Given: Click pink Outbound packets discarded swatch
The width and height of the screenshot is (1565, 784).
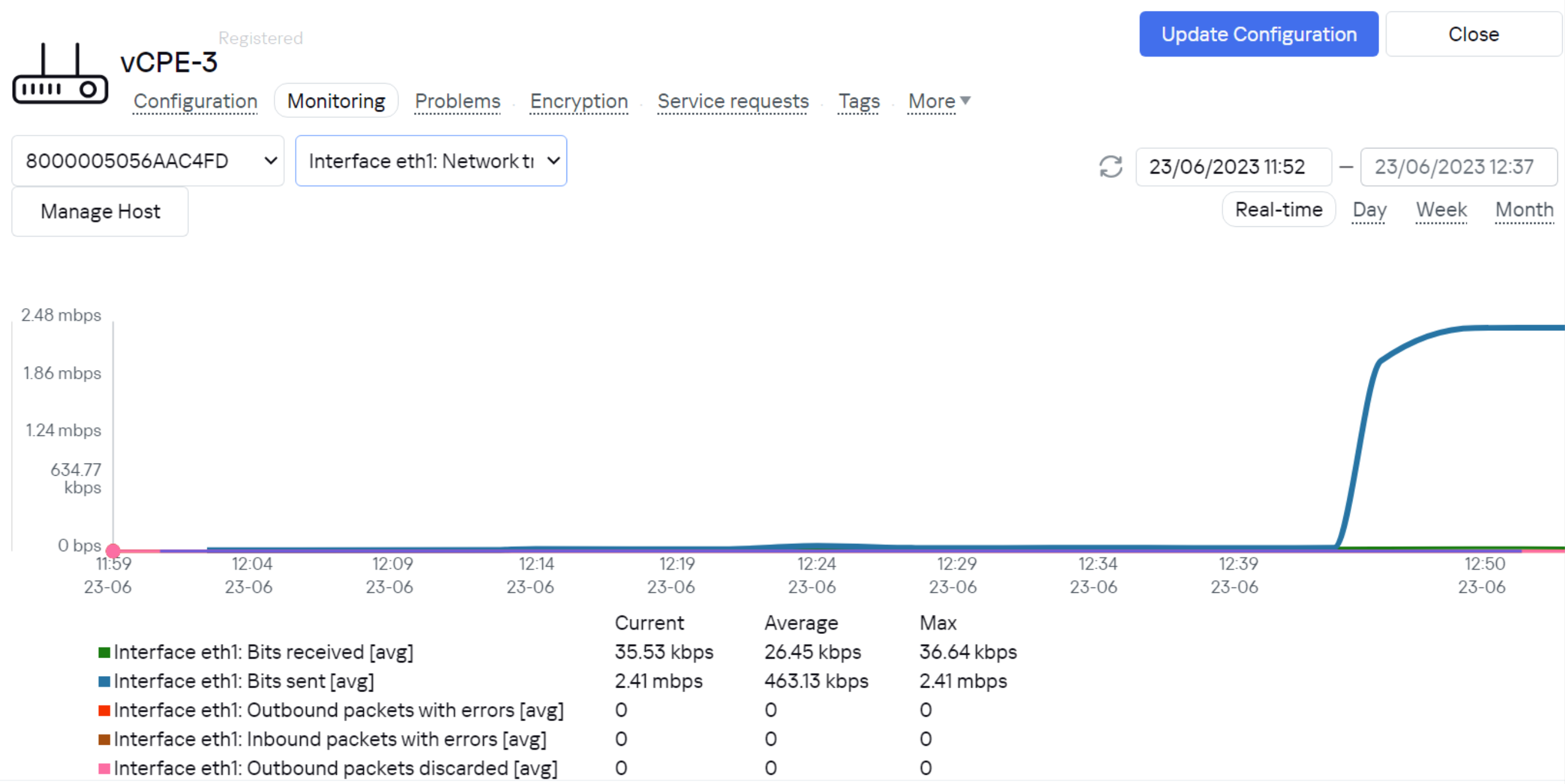Looking at the screenshot, I should click(104, 769).
